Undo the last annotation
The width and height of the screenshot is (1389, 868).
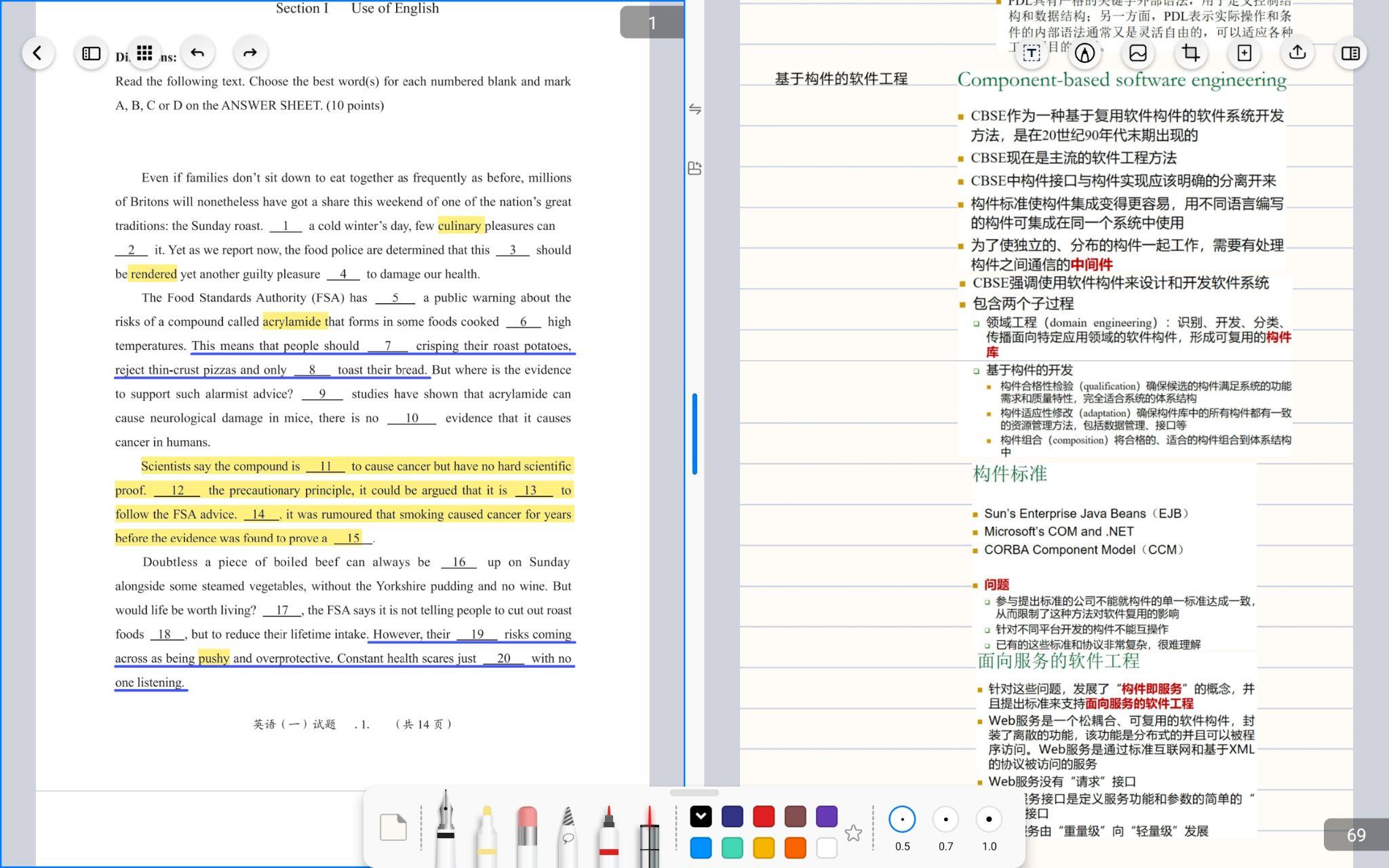[x=197, y=52]
